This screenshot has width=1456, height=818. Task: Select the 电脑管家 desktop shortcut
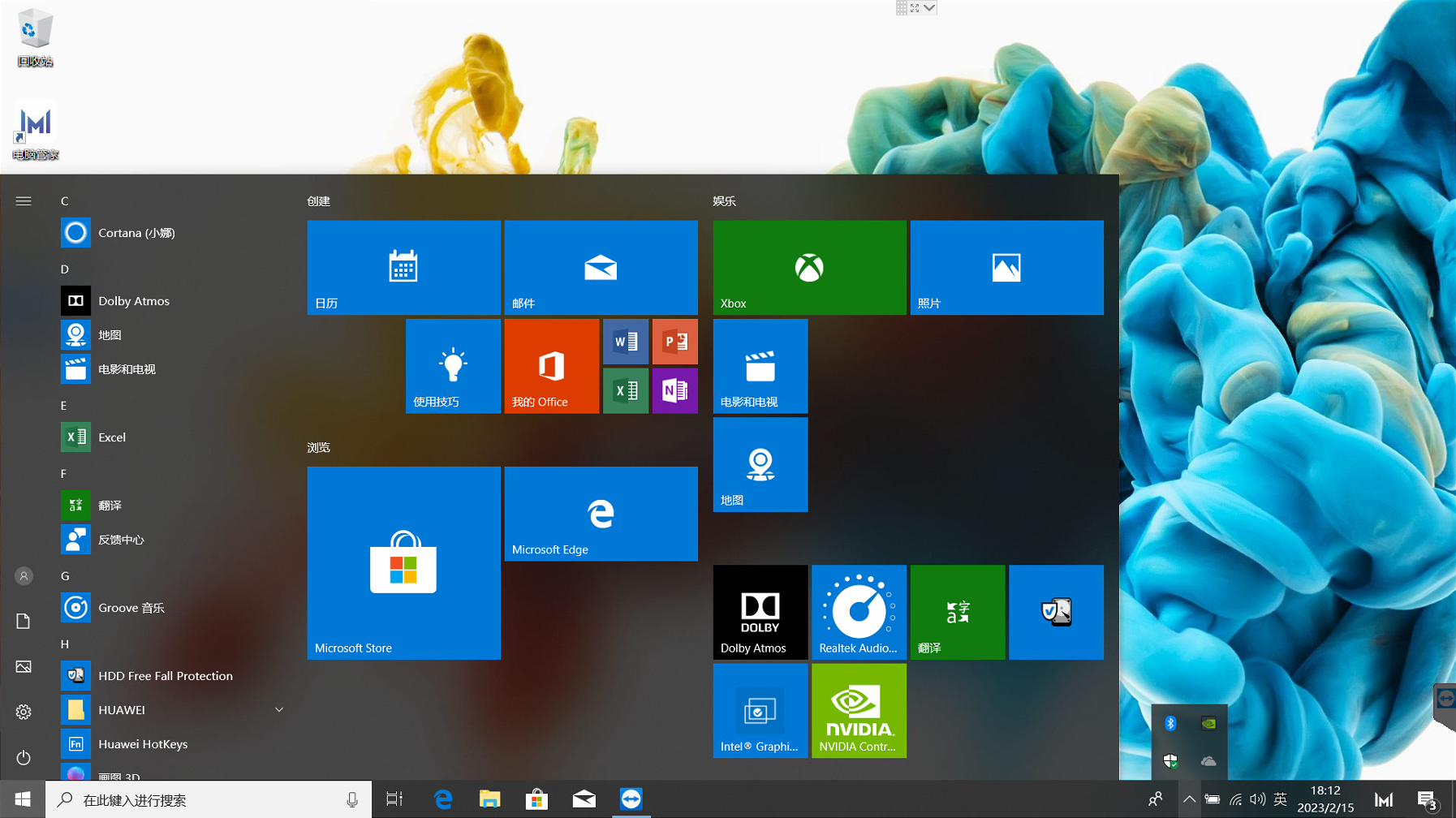pos(35,131)
